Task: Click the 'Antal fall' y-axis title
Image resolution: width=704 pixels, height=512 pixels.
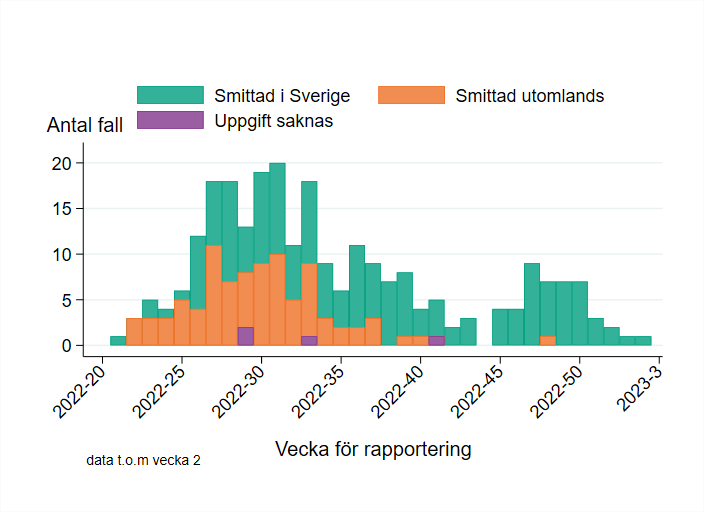Action: [85, 126]
